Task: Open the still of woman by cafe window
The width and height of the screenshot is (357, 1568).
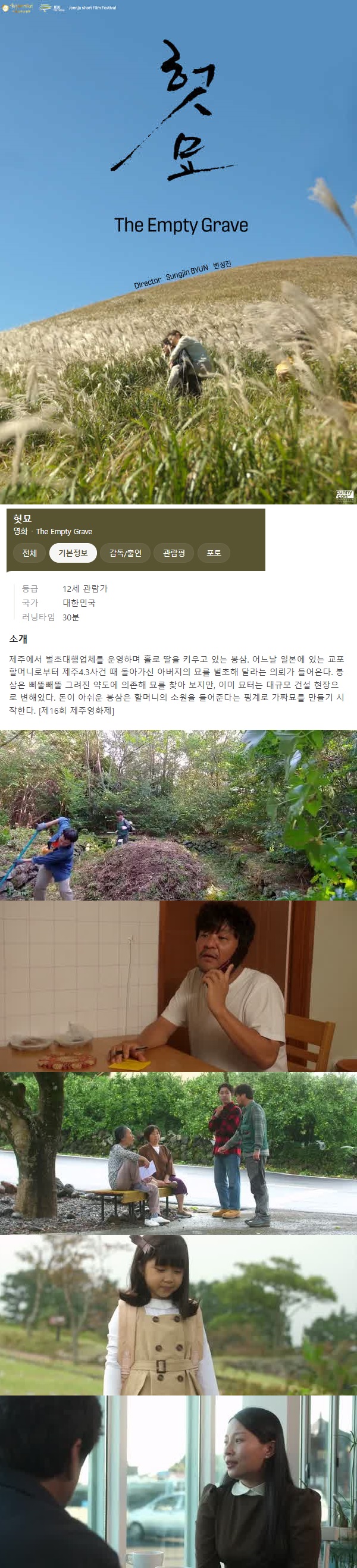Action: pyautogui.click(x=178, y=1482)
